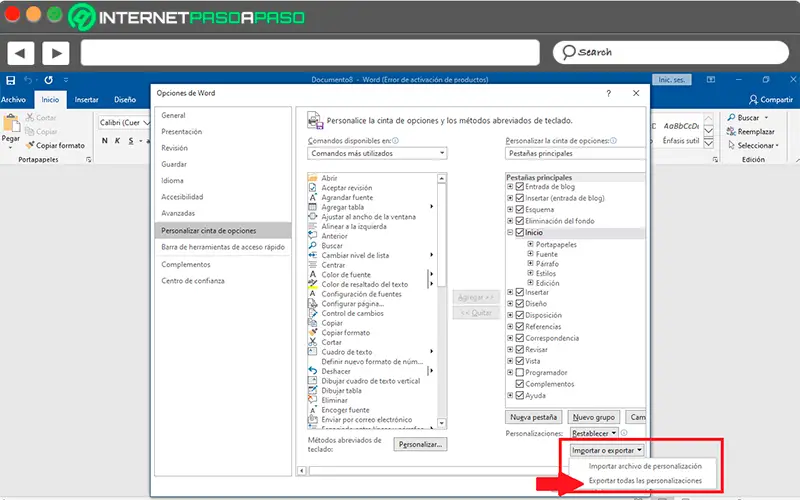
Task: Toggle italic K button in ribbon
Action: point(117,141)
